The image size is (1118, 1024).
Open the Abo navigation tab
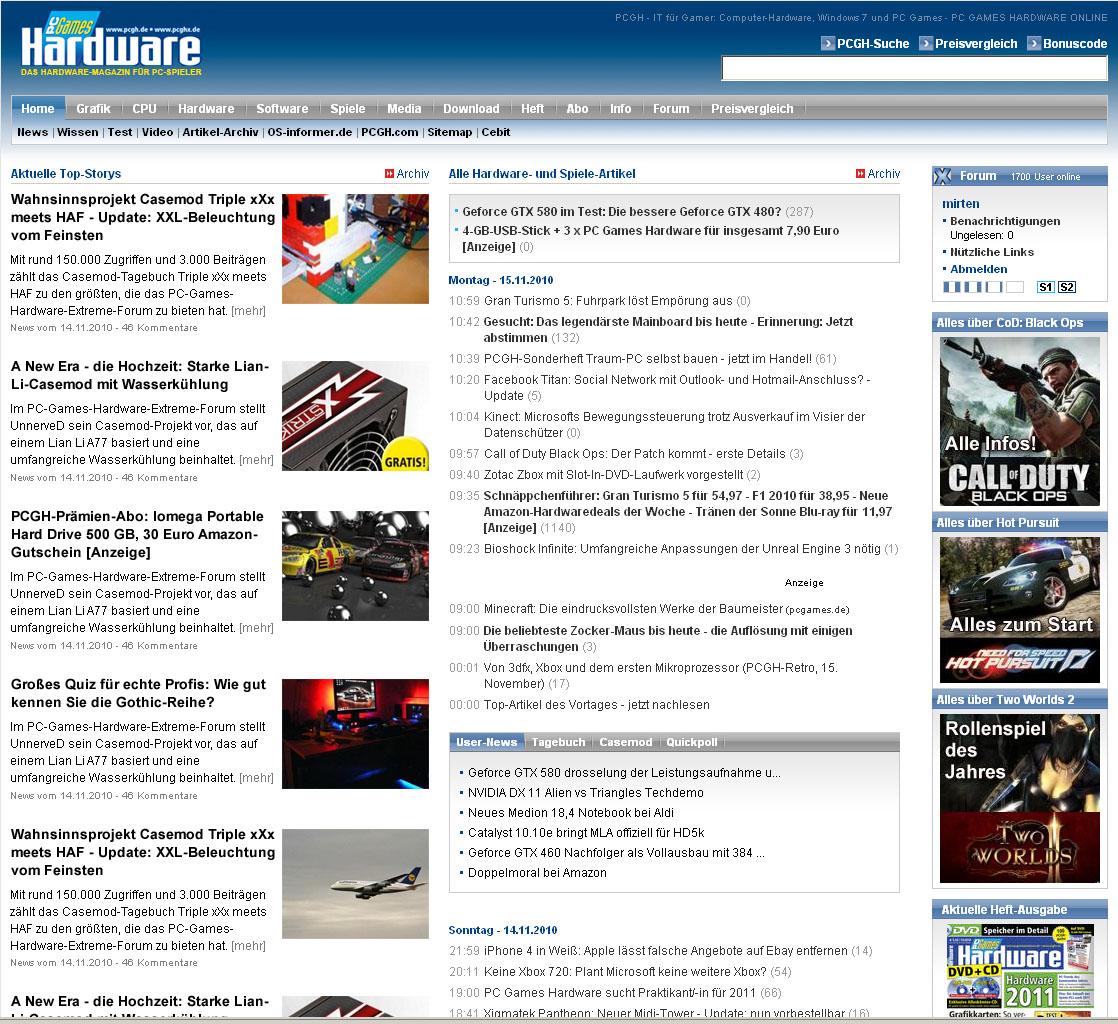pyautogui.click(x=577, y=108)
